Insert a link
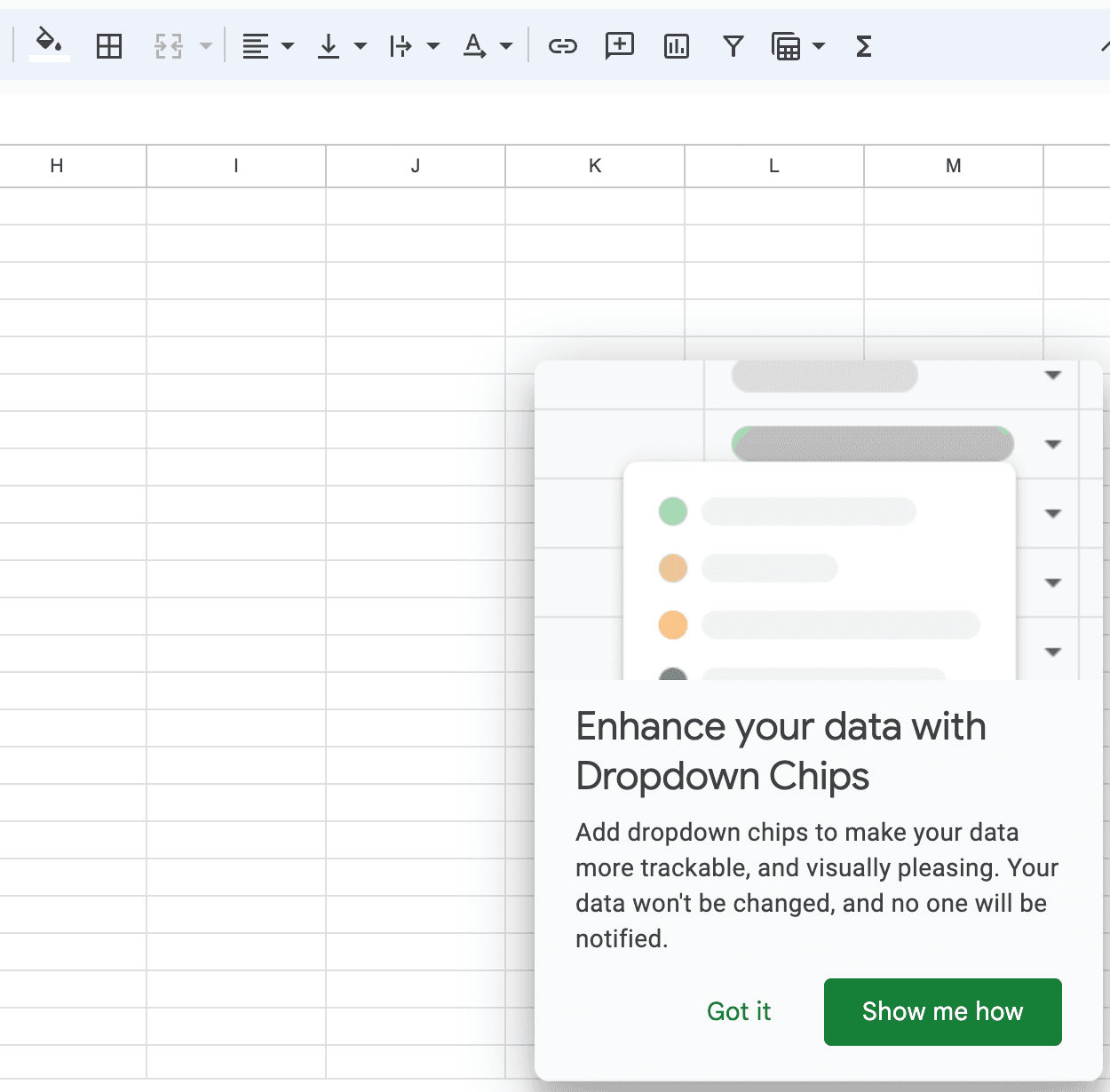This screenshot has height=1092, width=1110. (x=561, y=45)
